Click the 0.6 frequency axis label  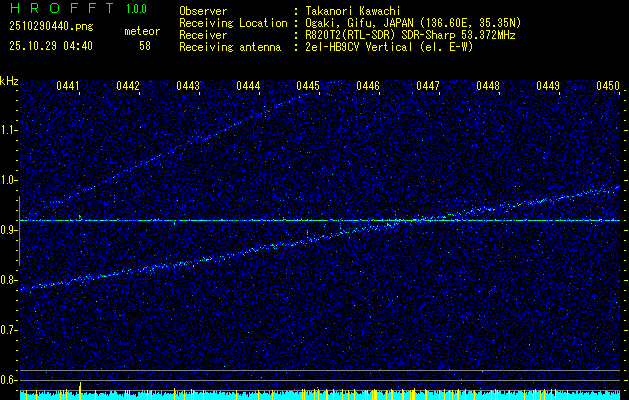coord(9,380)
